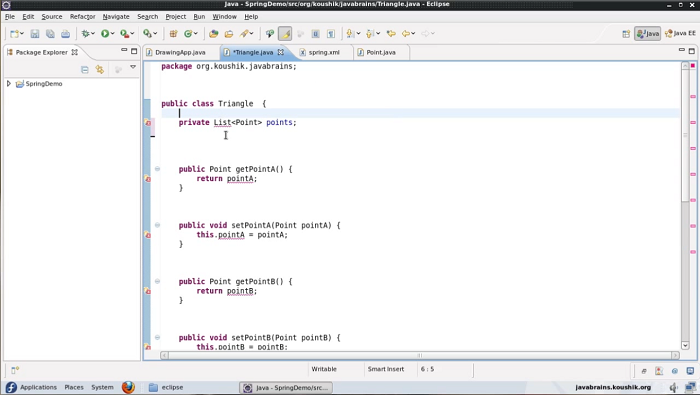The height and width of the screenshot is (395, 700).
Task: Click the Search flashlight icon
Action: (x=244, y=33)
